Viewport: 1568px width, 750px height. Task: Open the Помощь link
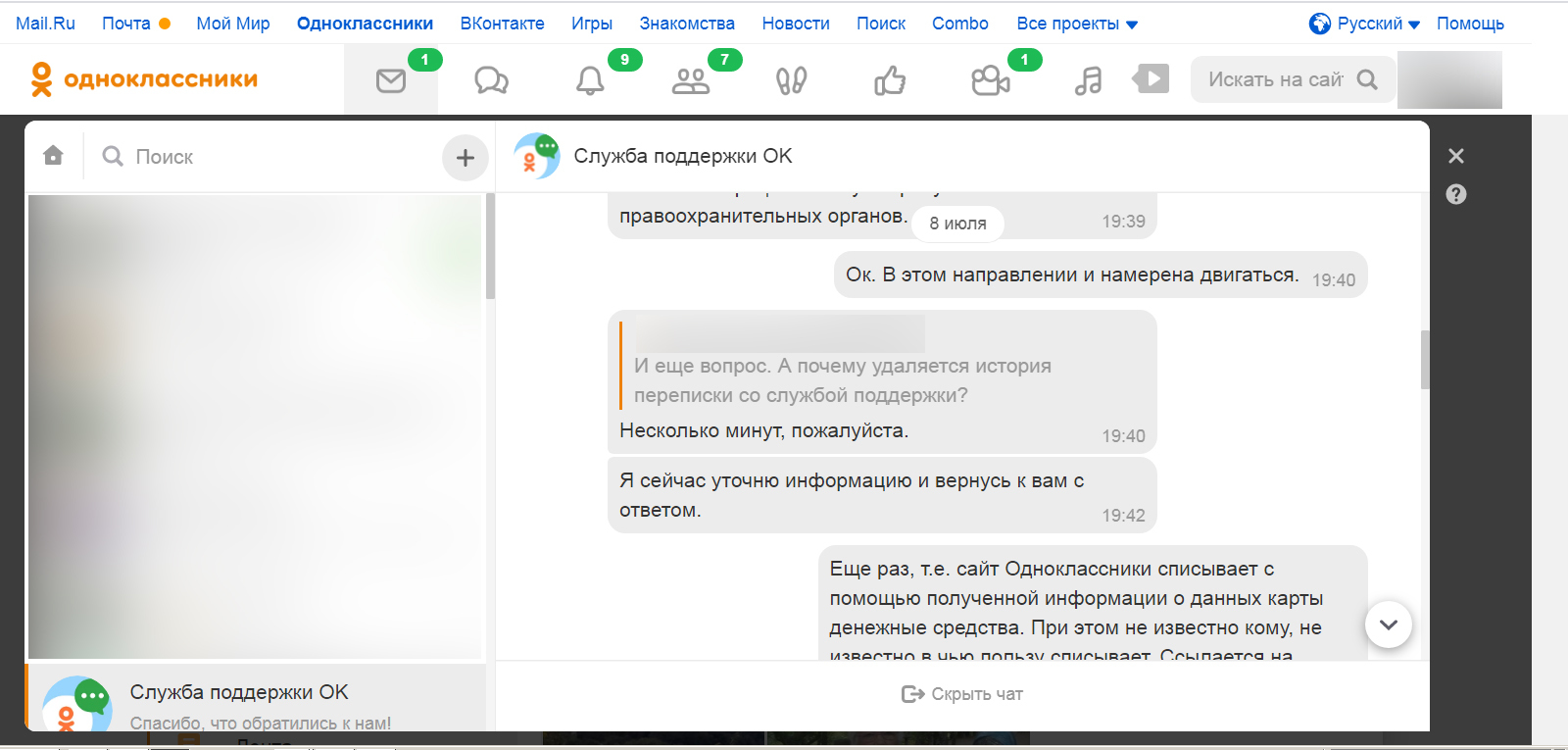[x=1470, y=24]
